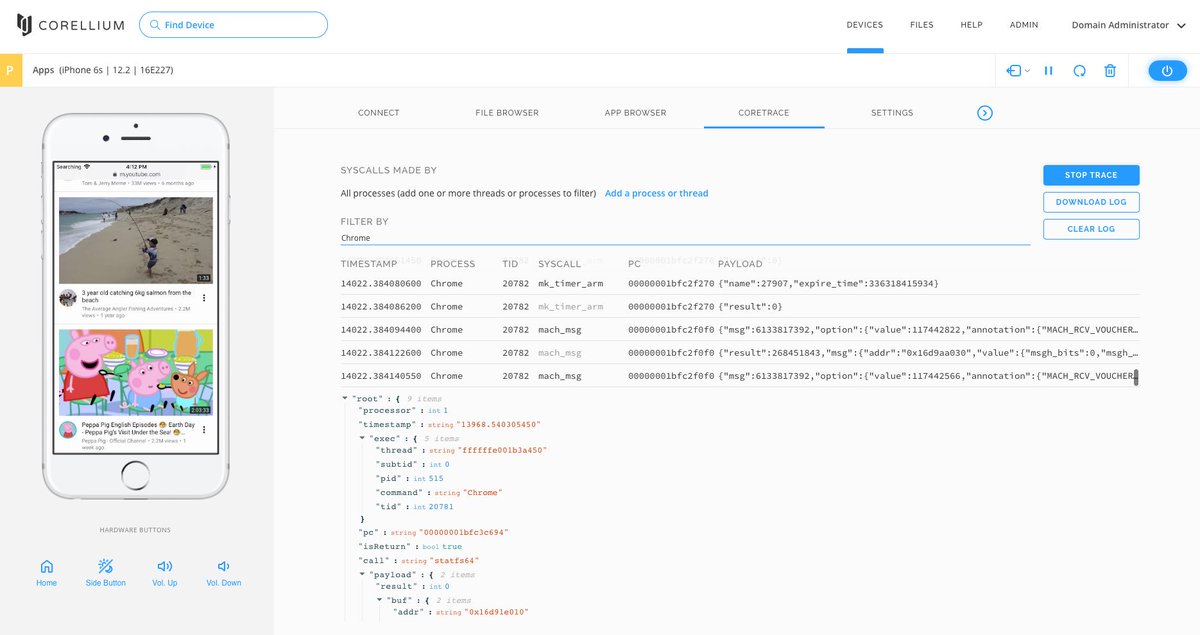Screen dimensions: 1200x635
Task: Select trace row with timestamp 14022.384094400
Action: click(739, 330)
